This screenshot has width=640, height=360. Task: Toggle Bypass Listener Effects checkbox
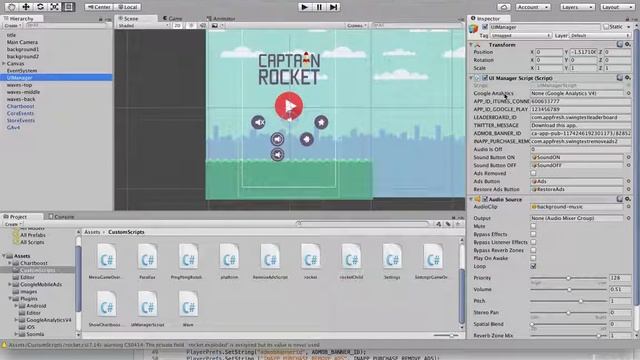pos(533,242)
